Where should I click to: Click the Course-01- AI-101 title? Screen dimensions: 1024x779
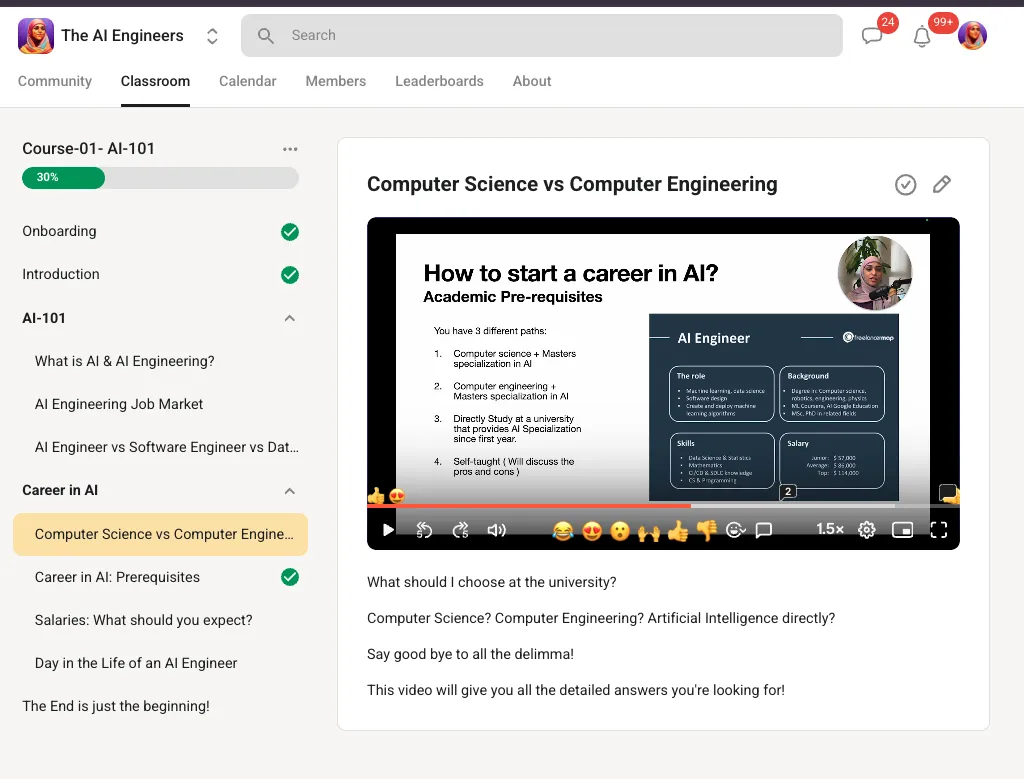tap(89, 149)
